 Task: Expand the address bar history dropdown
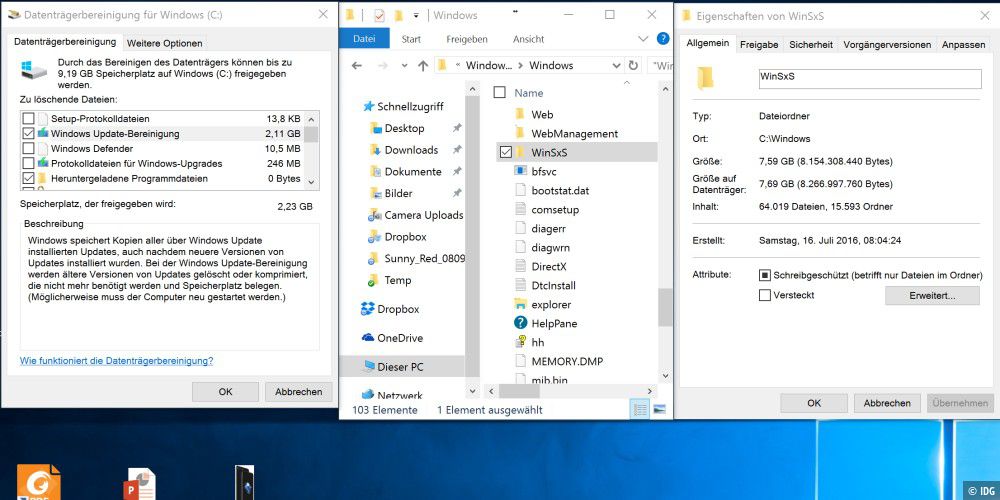[x=616, y=66]
